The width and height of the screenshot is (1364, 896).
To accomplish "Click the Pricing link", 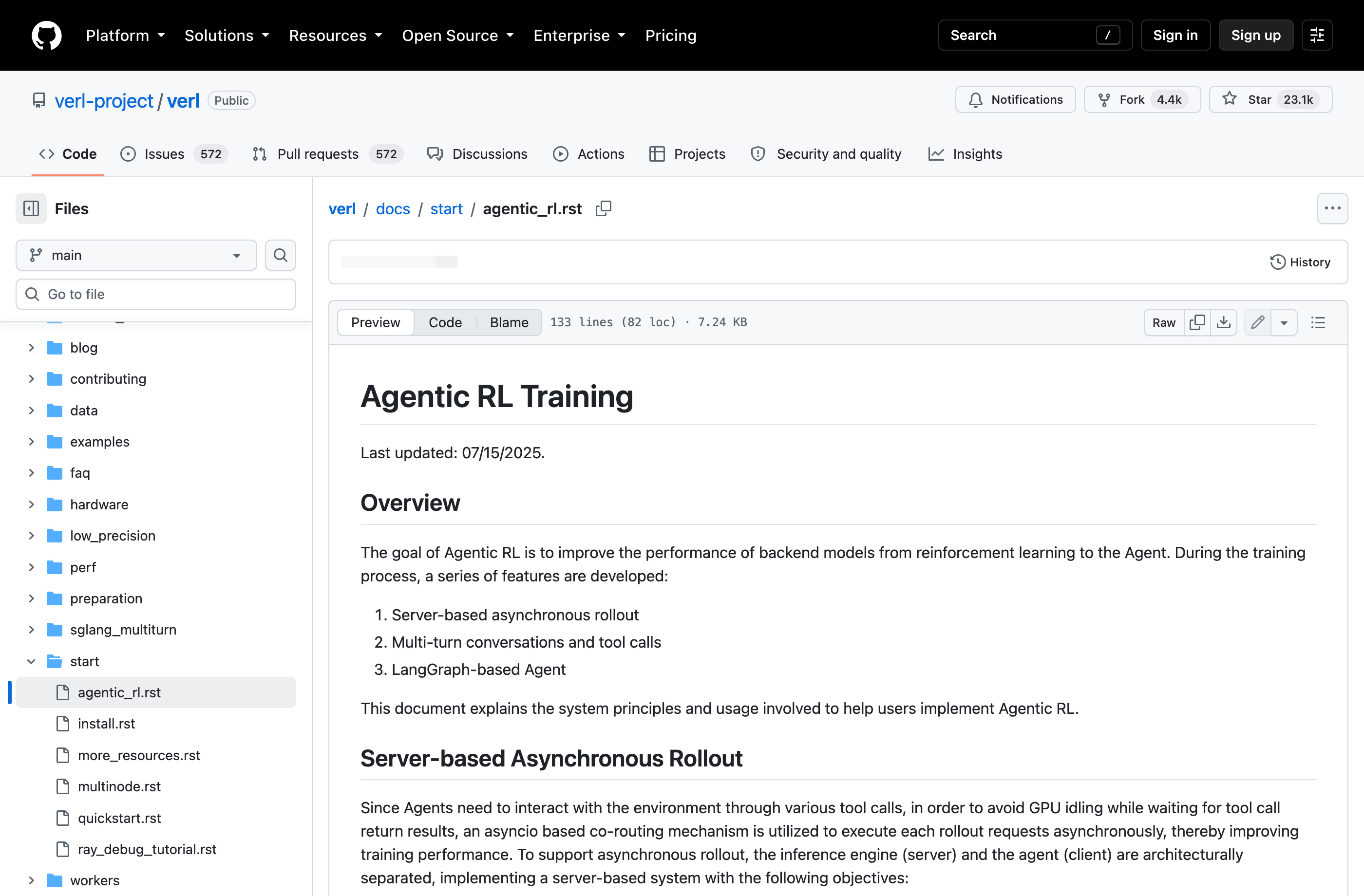I will (670, 36).
